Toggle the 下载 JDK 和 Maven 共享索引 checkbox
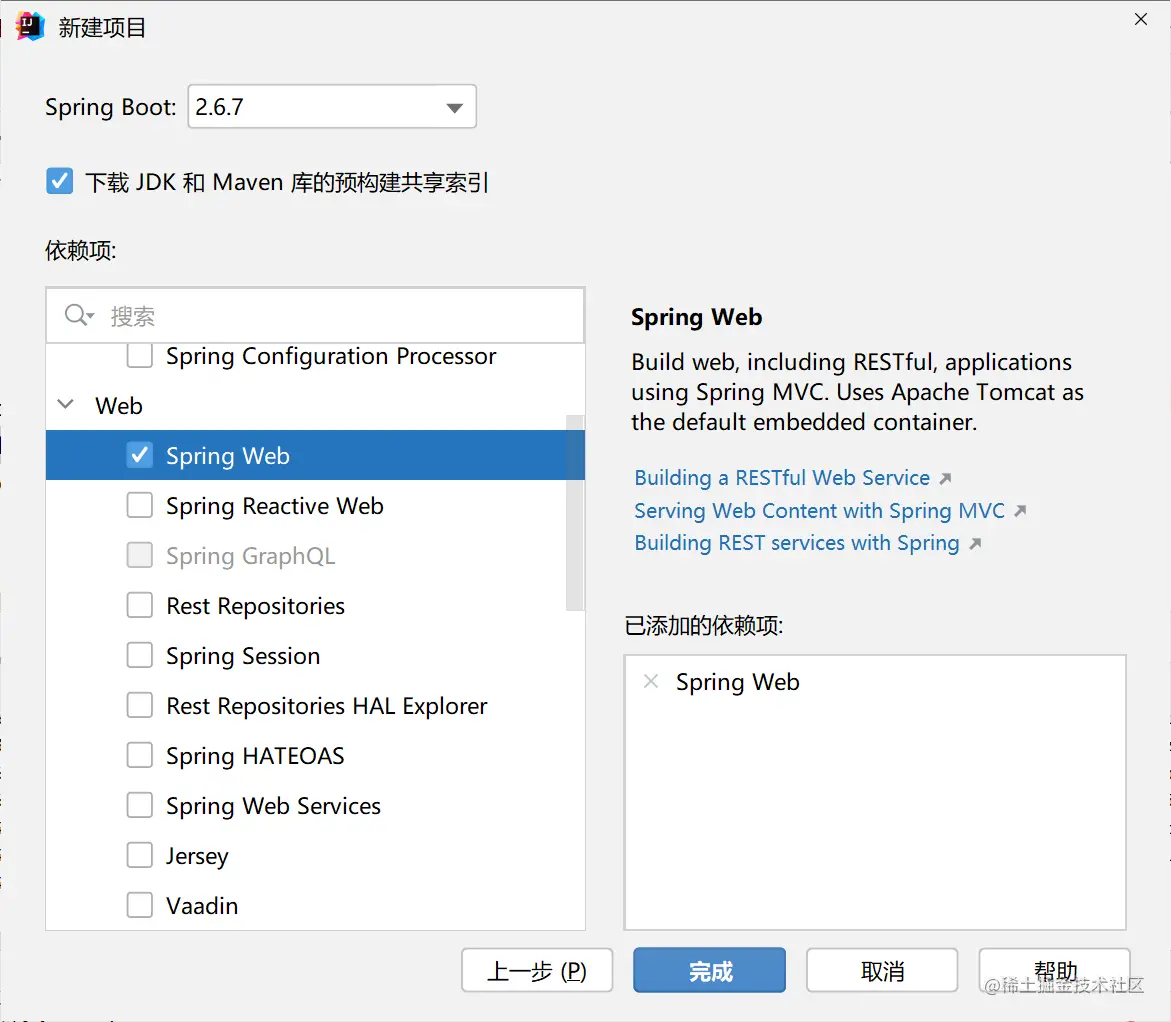Viewport: 1171px width, 1022px height. tap(60, 182)
